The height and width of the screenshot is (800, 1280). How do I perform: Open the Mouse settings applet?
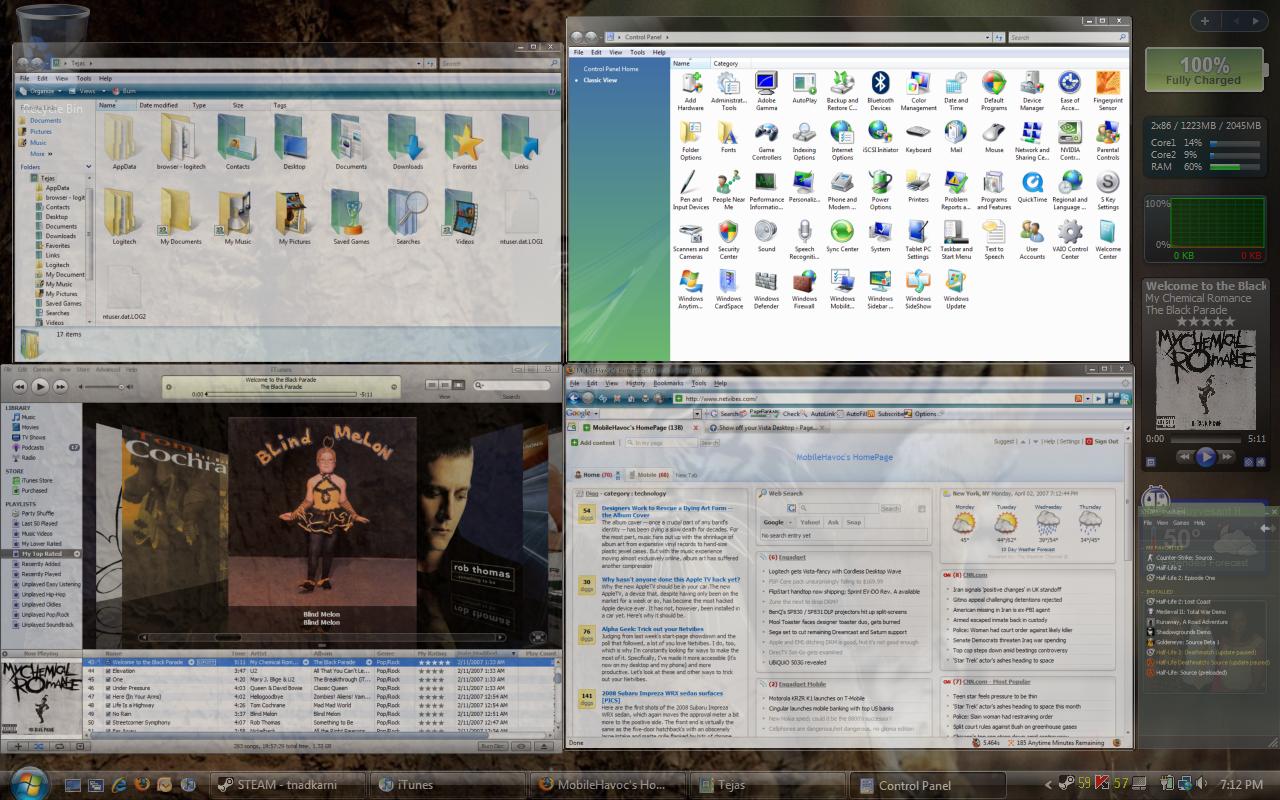click(x=994, y=138)
